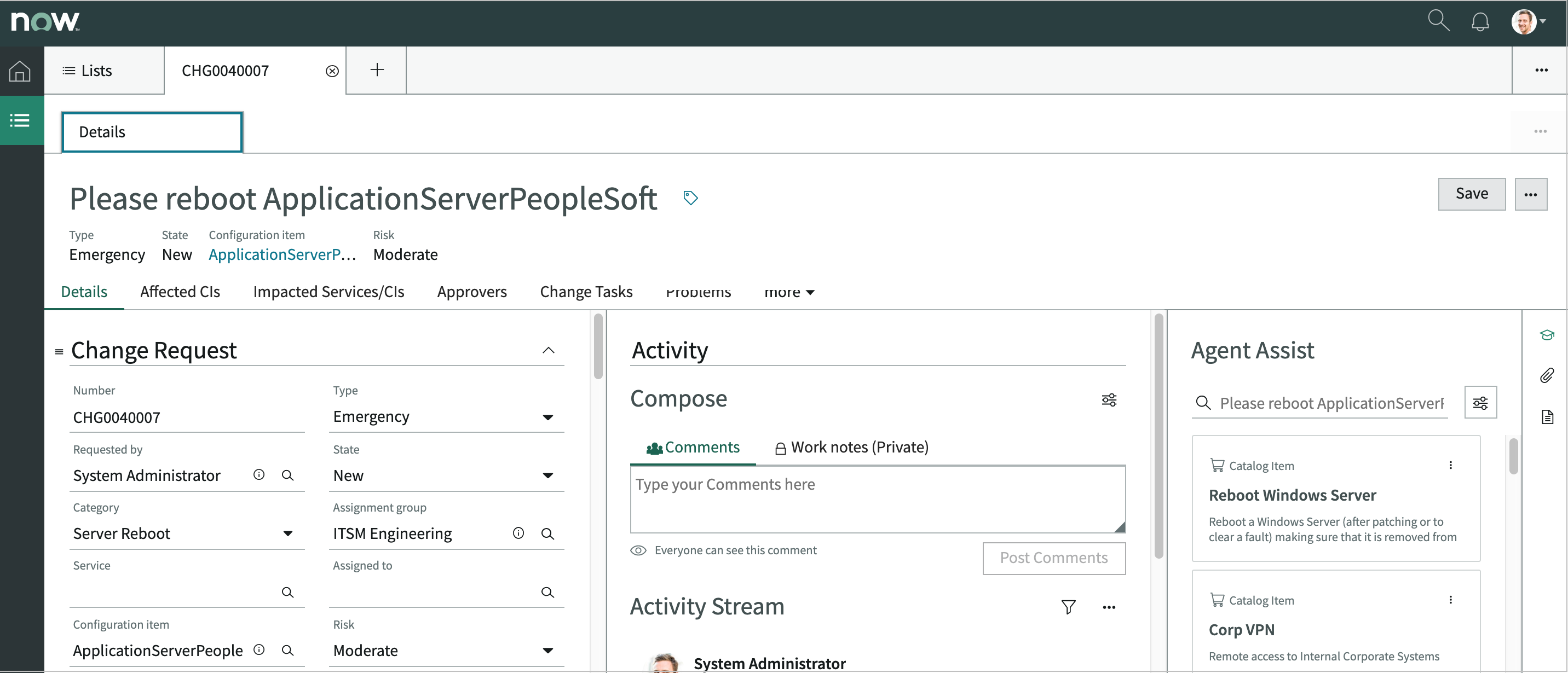This screenshot has width=1568, height=673.
Task: Open the Approvers tab
Action: [x=472, y=292]
